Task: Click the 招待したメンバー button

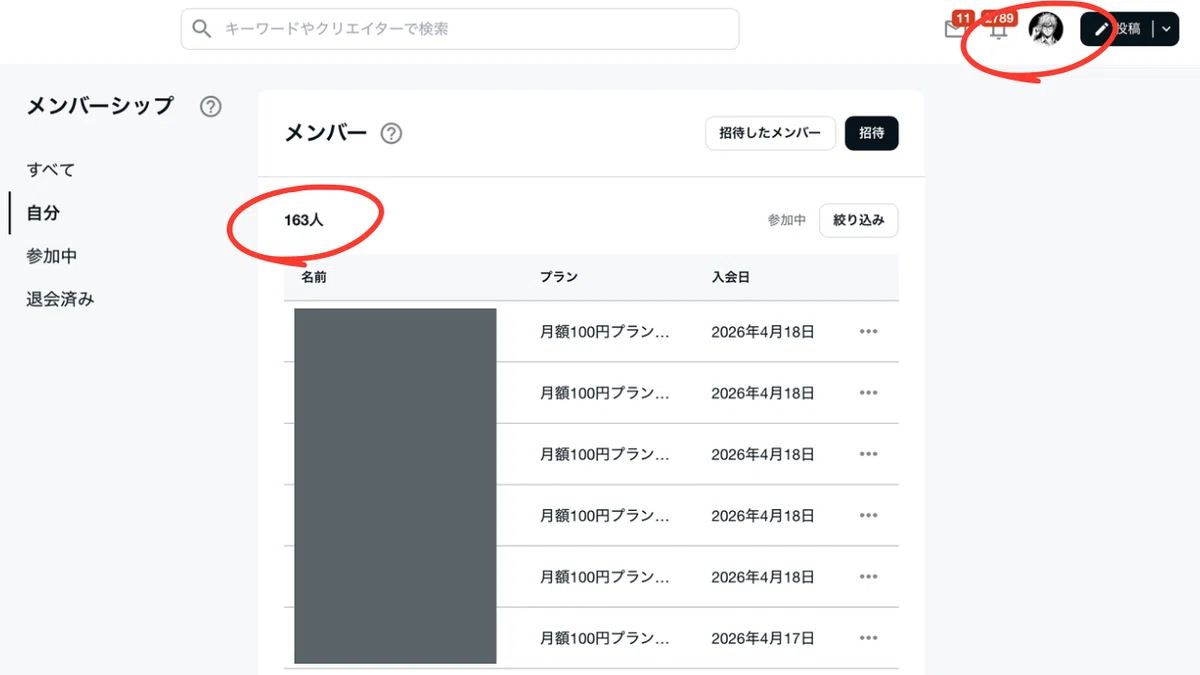Action: (x=770, y=133)
